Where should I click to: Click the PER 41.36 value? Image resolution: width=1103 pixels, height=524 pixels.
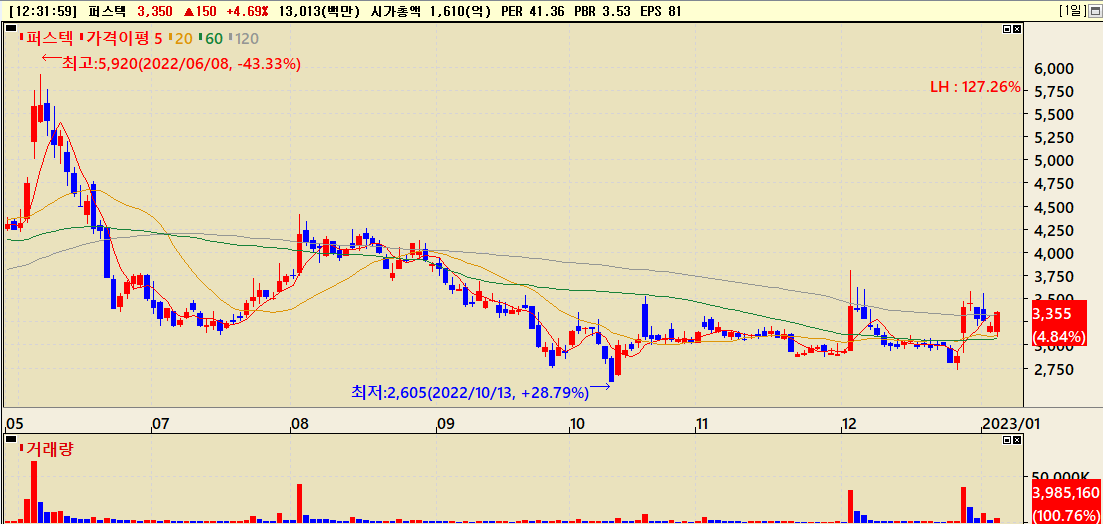tap(533, 11)
